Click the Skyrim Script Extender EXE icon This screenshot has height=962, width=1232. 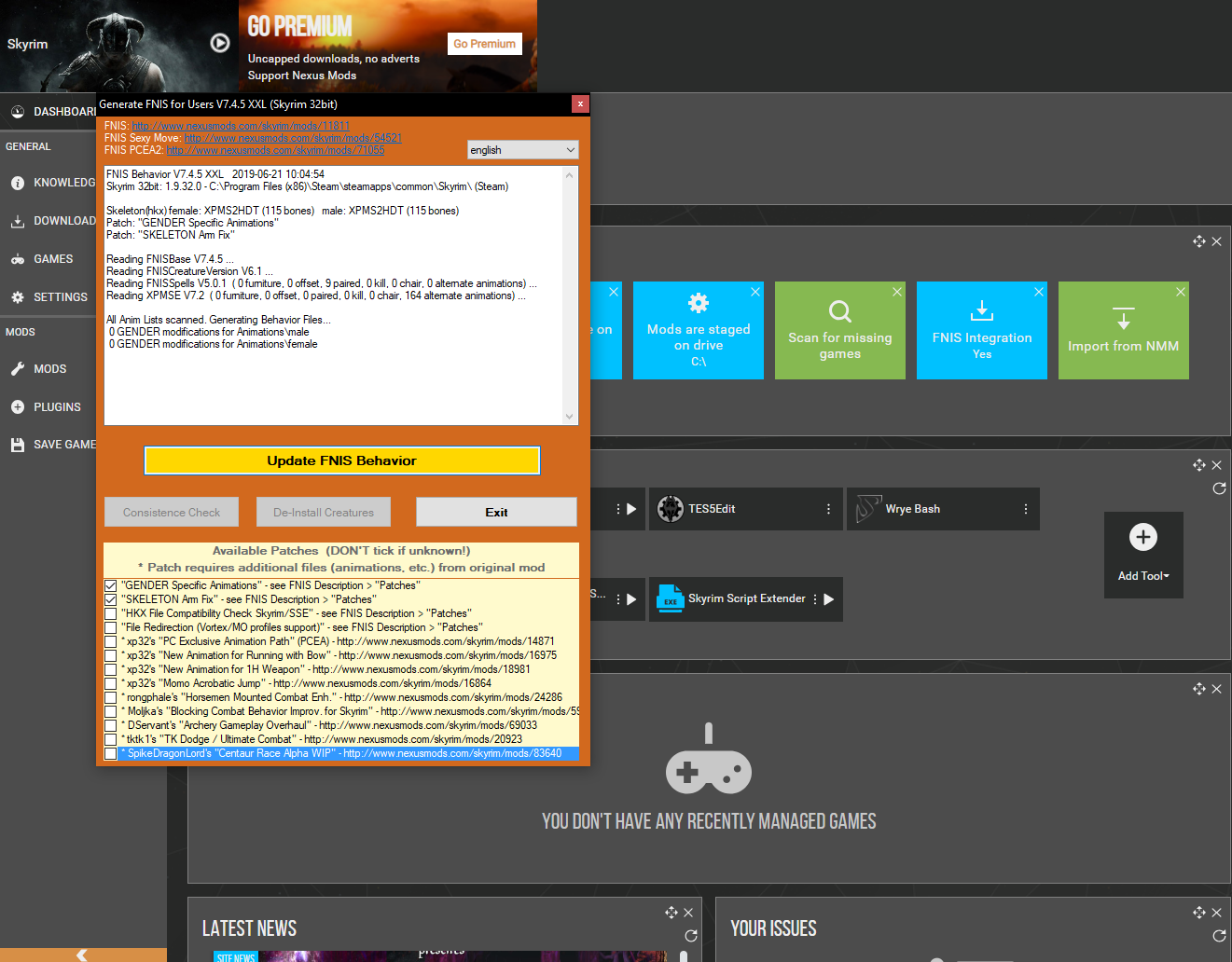click(x=671, y=598)
